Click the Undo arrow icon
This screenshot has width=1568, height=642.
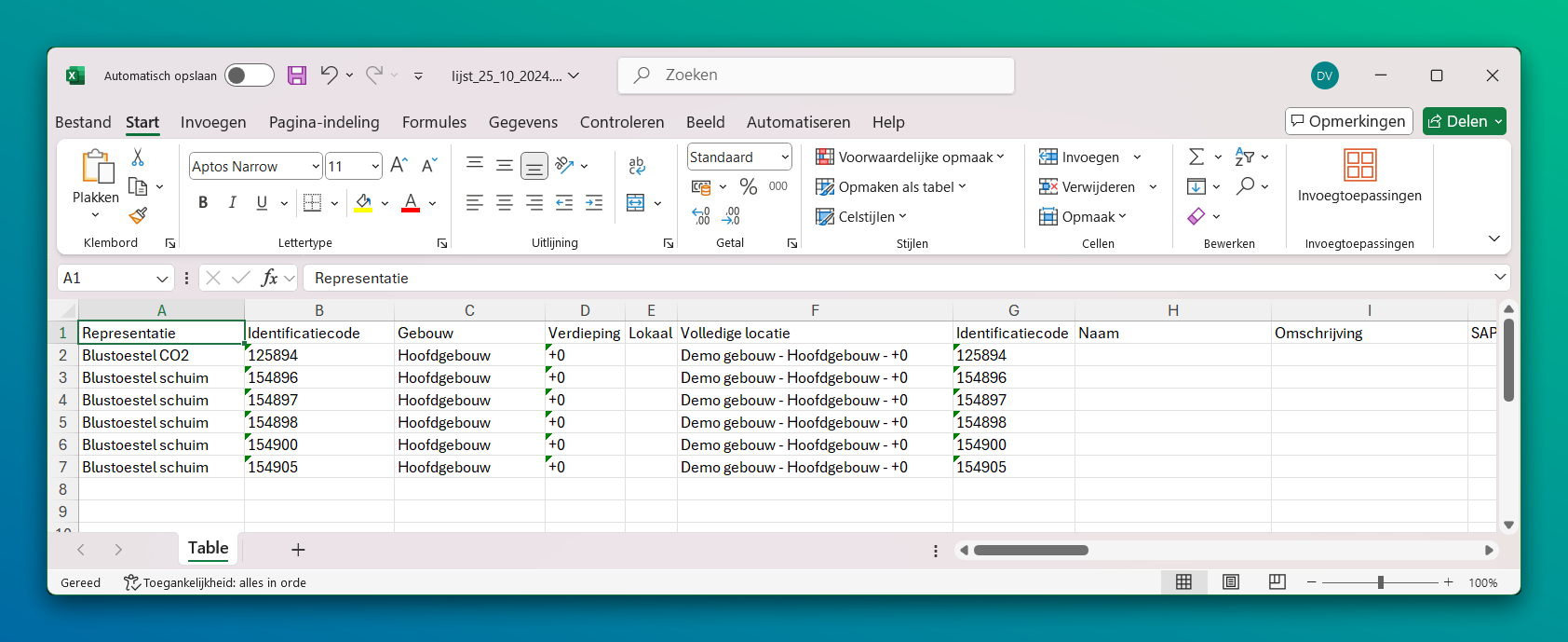(329, 75)
